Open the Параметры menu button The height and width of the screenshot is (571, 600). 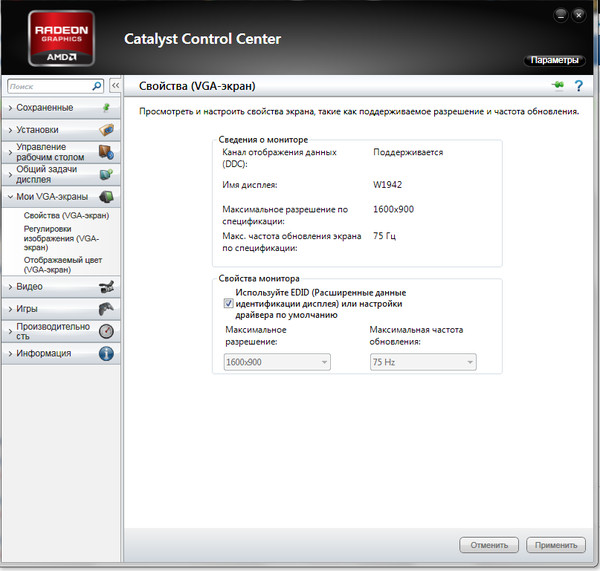(x=554, y=60)
